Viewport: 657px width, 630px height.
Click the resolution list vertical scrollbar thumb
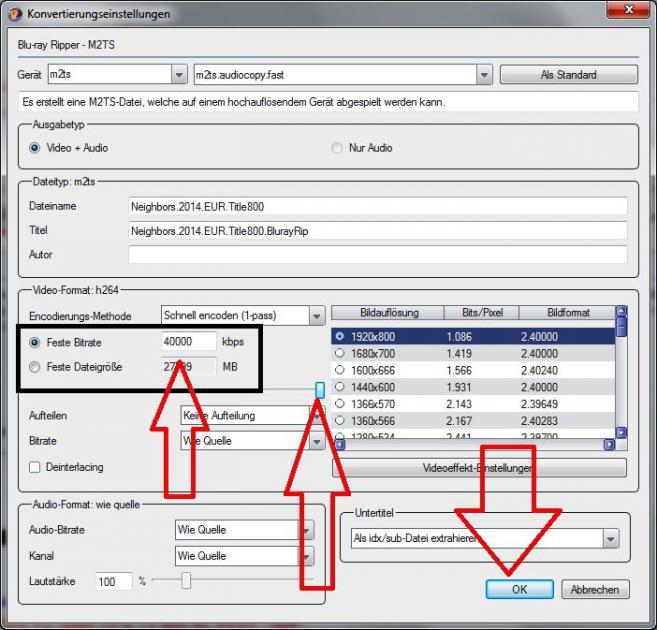pyautogui.click(x=622, y=327)
